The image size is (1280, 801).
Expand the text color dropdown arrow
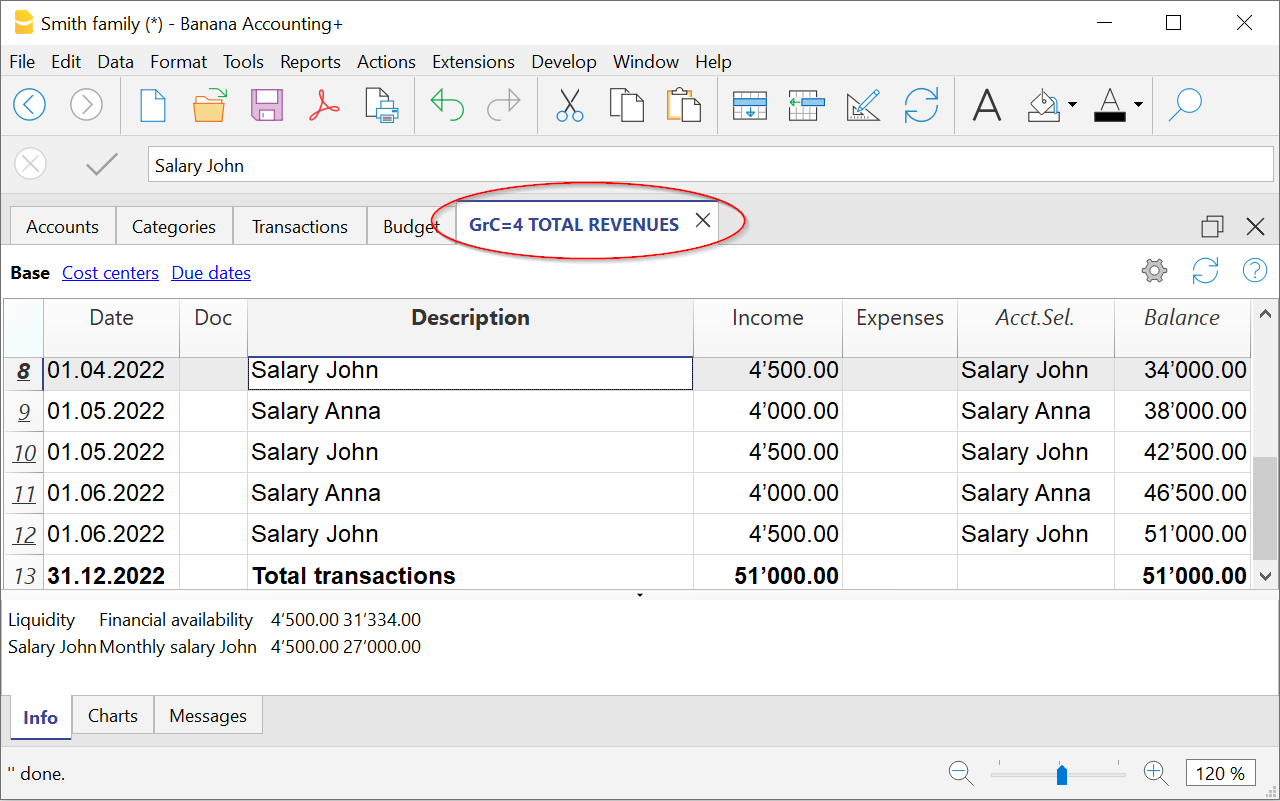coord(1138,105)
